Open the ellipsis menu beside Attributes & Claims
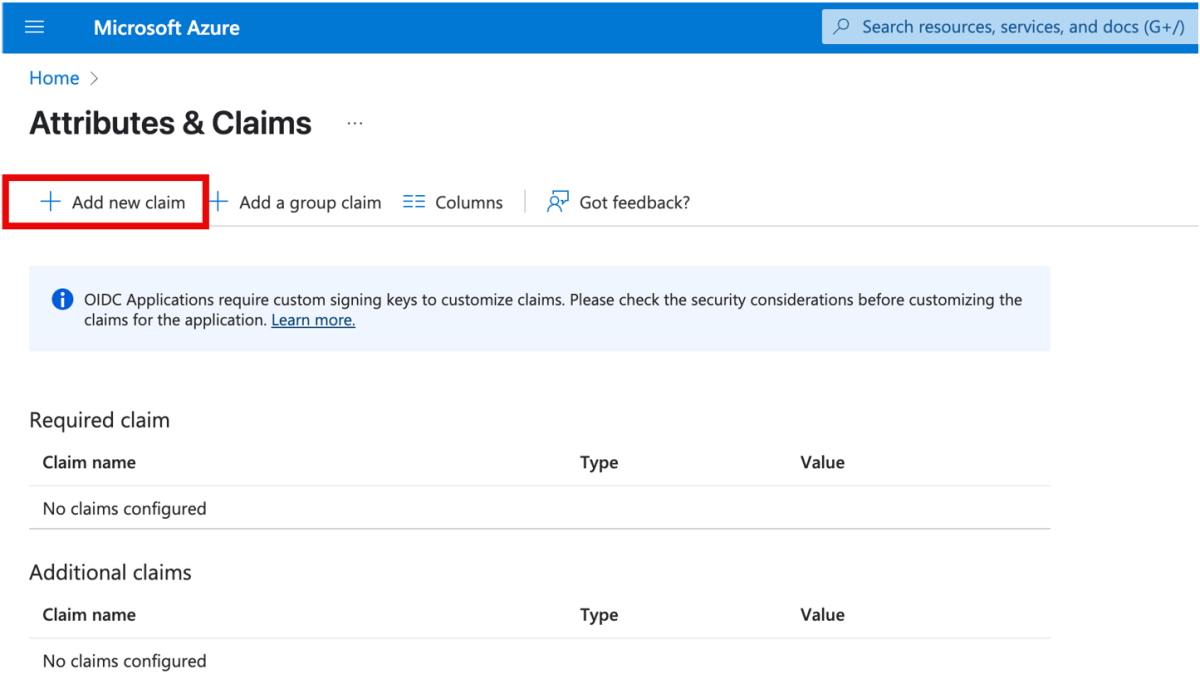The width and height of the screenshot is (1200, 674). [x=355, y=123]
